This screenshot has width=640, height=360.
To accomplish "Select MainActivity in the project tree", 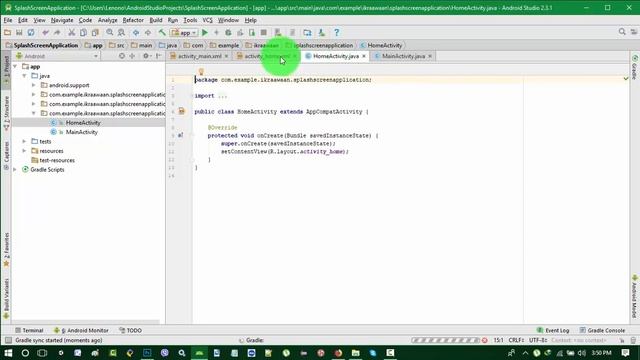I will pos(81,132).
